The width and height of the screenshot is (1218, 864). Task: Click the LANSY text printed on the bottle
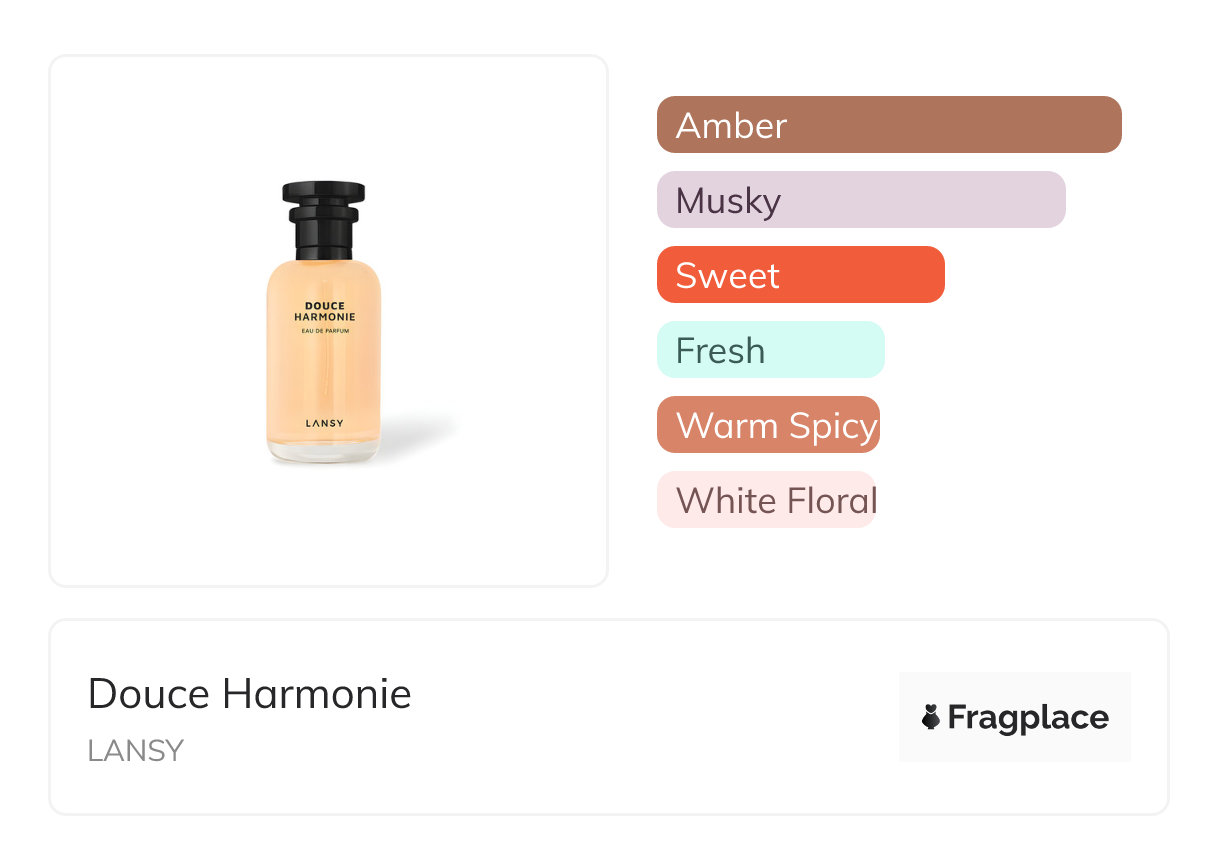[x=324, y=423]
